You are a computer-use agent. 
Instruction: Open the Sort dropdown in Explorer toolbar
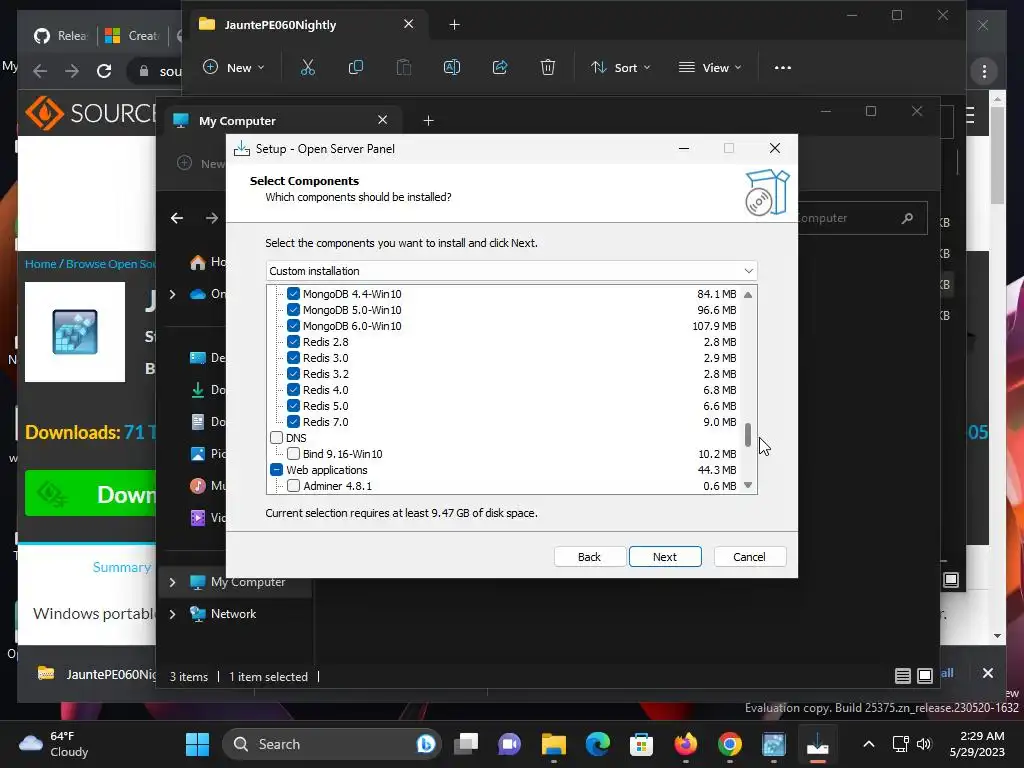(620, 67)
